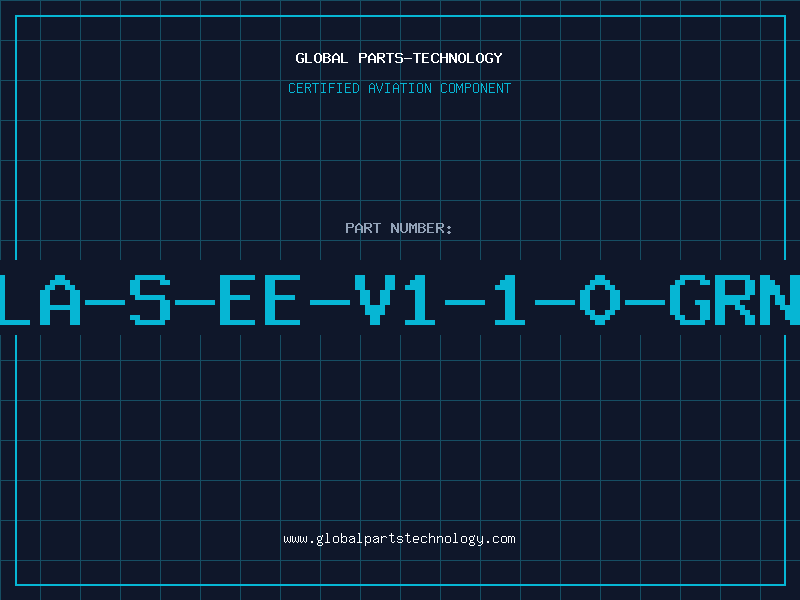Open the www.globalpartstechnology.com link
800x600 pixels.
[399, 539]
